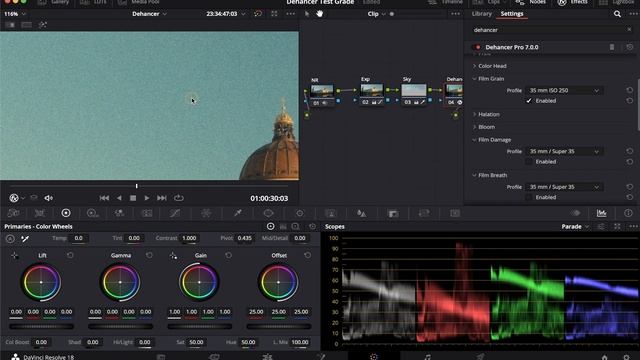Image resolution: width=640 pixels, height=360 pixels.
Task: Open the Information palette
Action: tap(628, 213)
